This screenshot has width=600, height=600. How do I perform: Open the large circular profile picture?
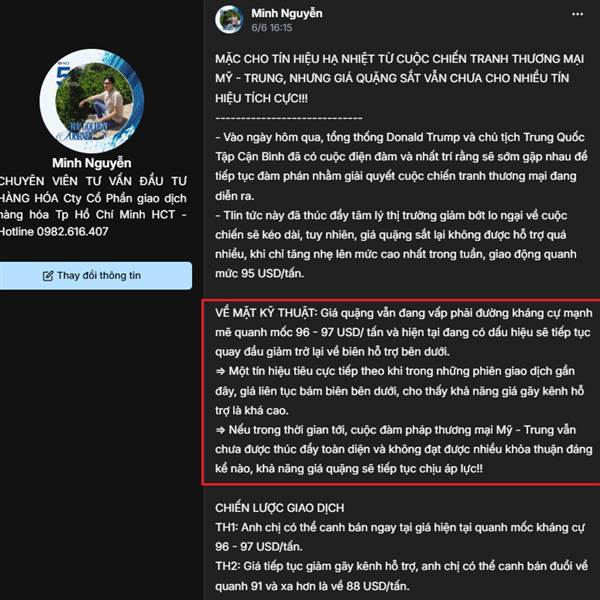click(x=92, y=101)
